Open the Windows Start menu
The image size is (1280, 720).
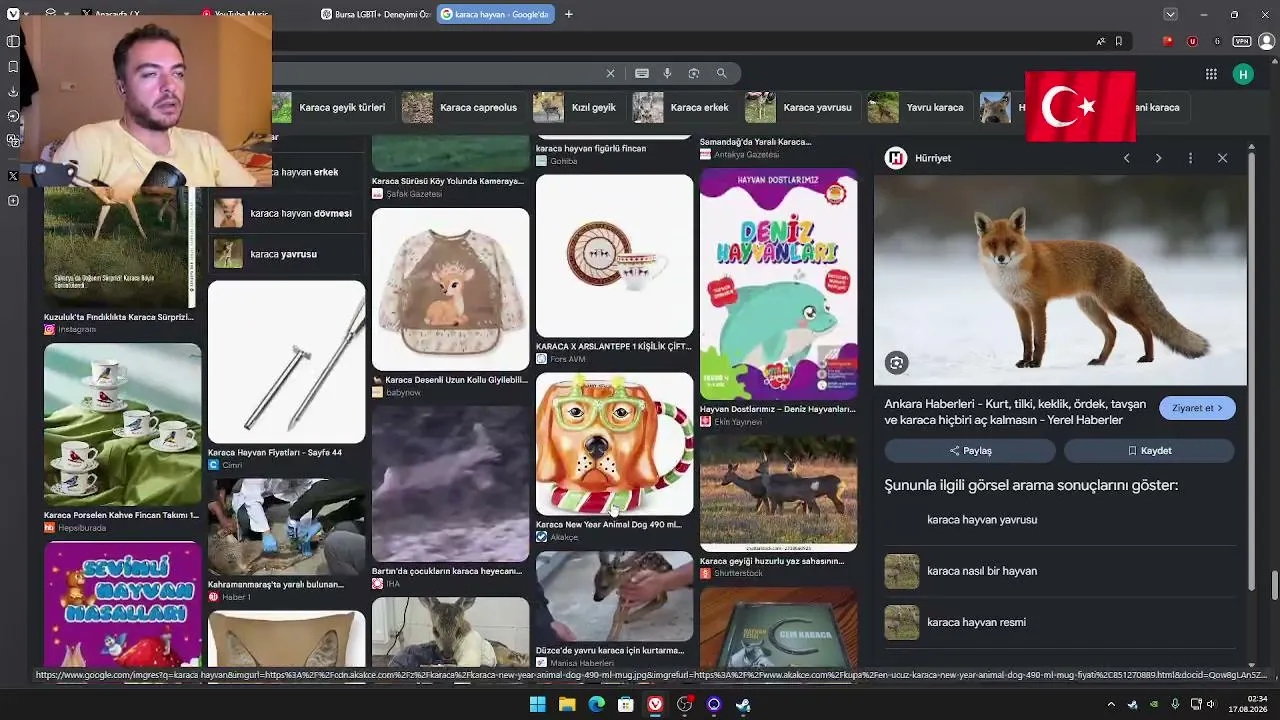click(x=537, y=704)
